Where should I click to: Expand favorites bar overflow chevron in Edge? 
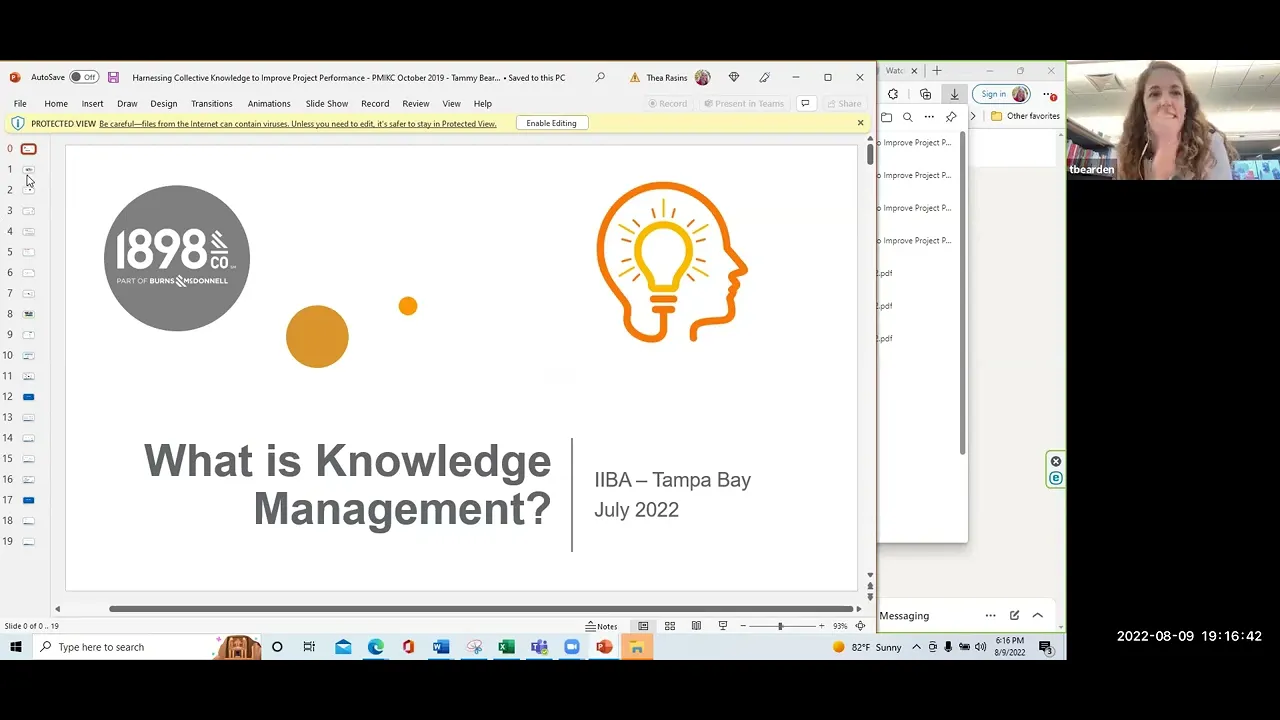click(x=973, y=116)
